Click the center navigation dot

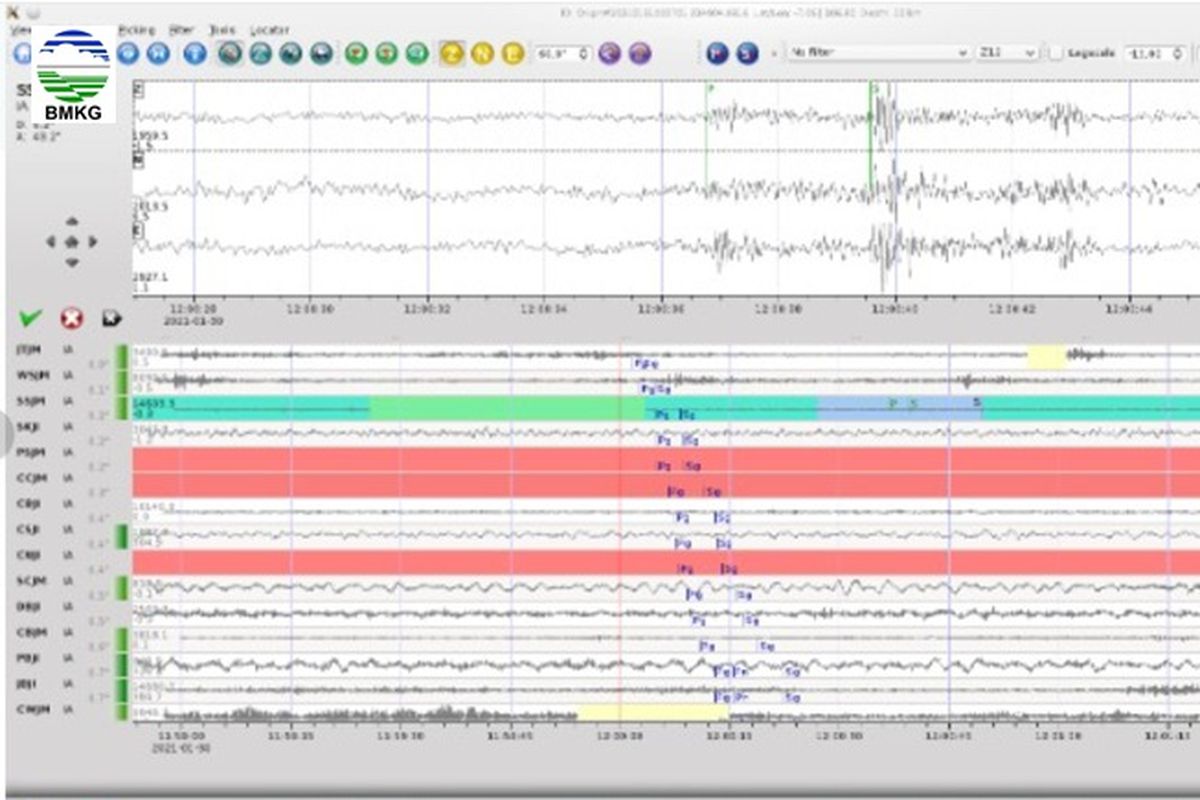tap(71, 241)
